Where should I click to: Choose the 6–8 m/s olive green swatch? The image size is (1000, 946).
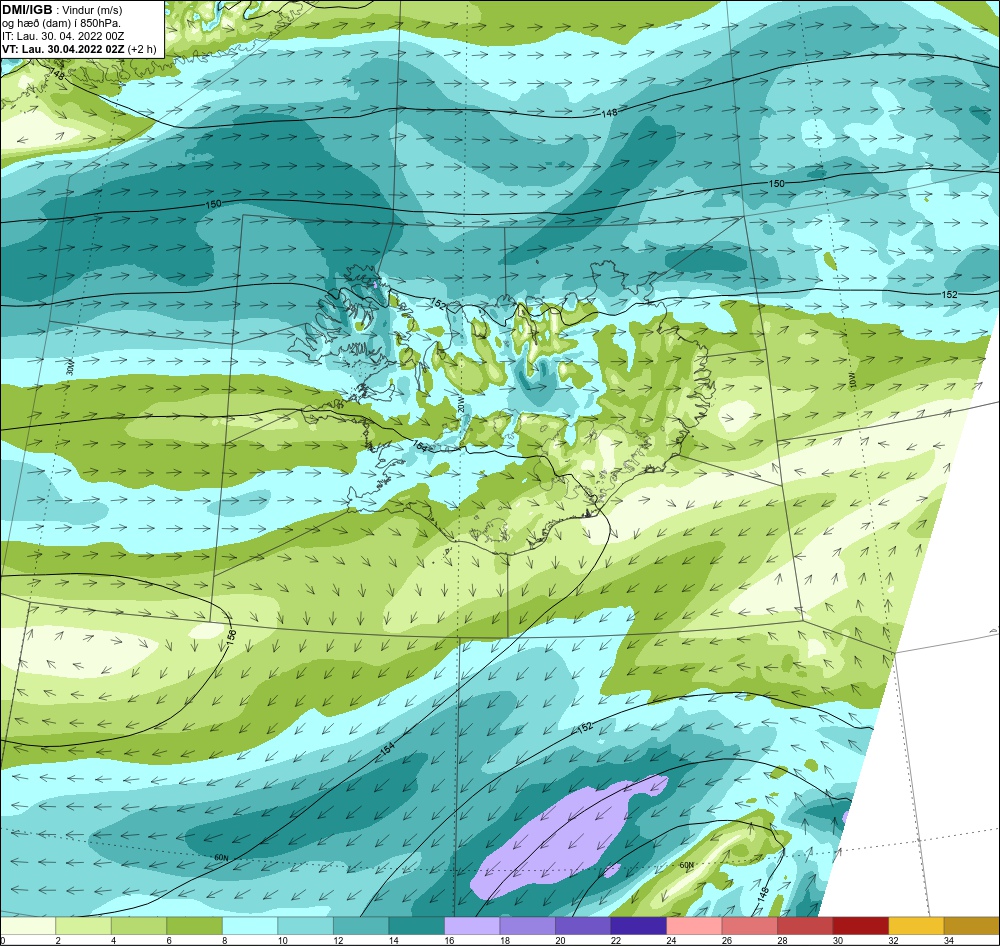195,926
